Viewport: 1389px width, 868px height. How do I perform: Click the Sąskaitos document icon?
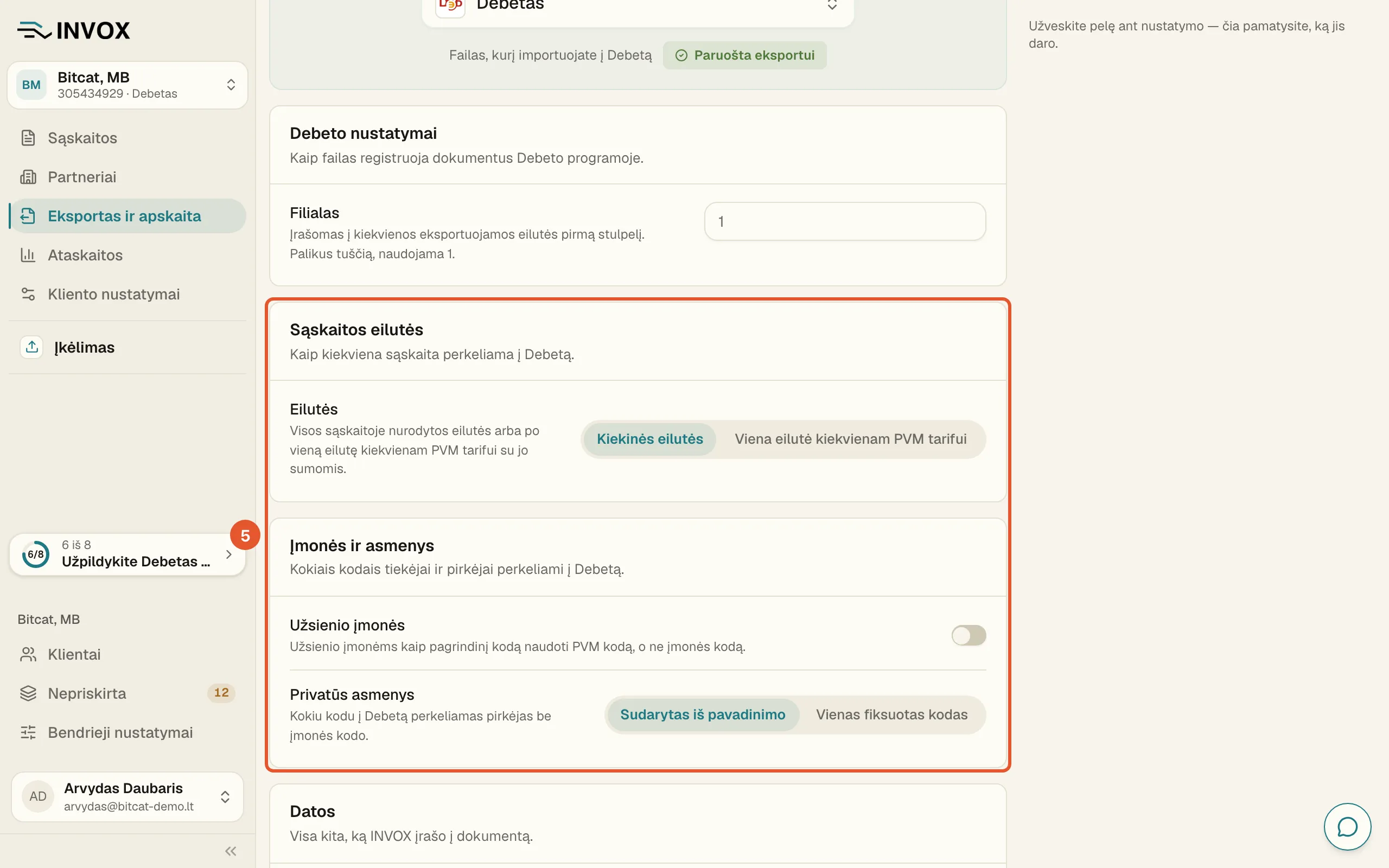tap(28, 138)
